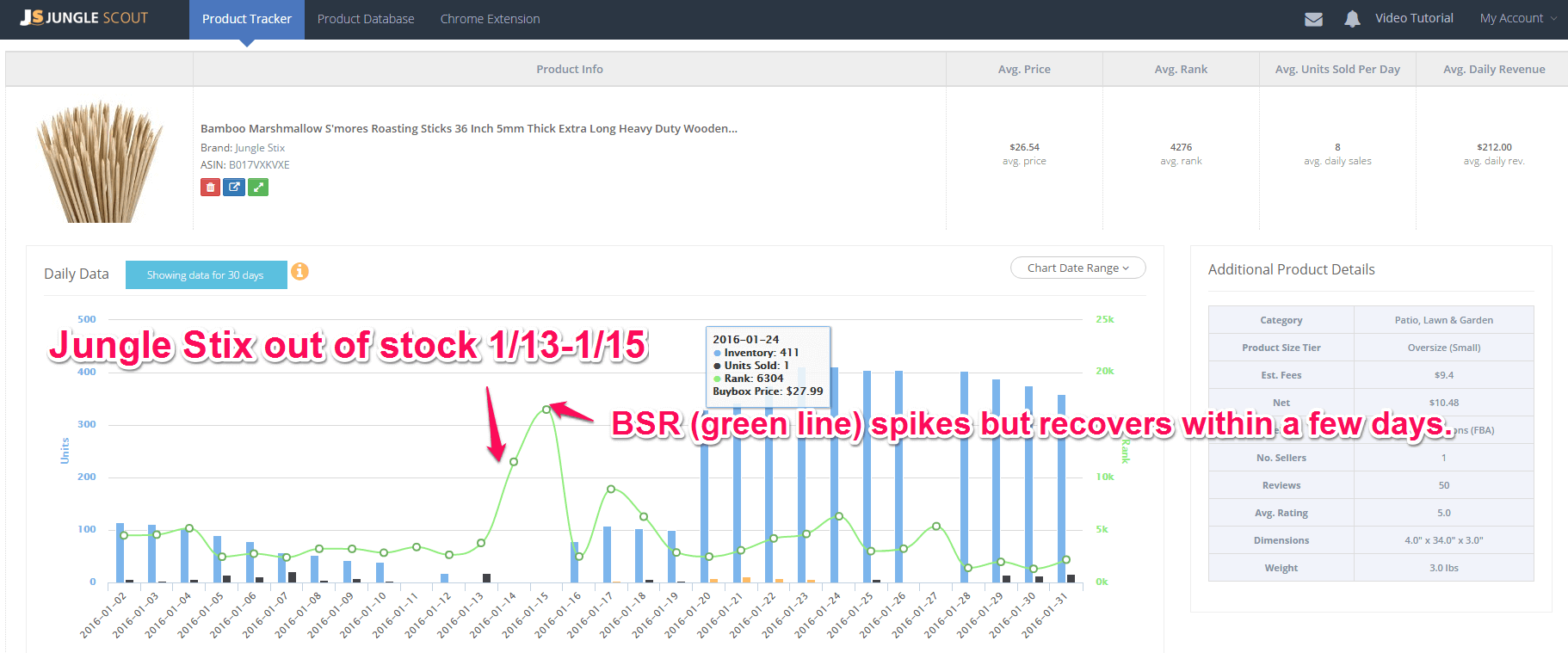Select the $26.54 avg. price value
The image size is (1568, 653).
(1024, 147)
